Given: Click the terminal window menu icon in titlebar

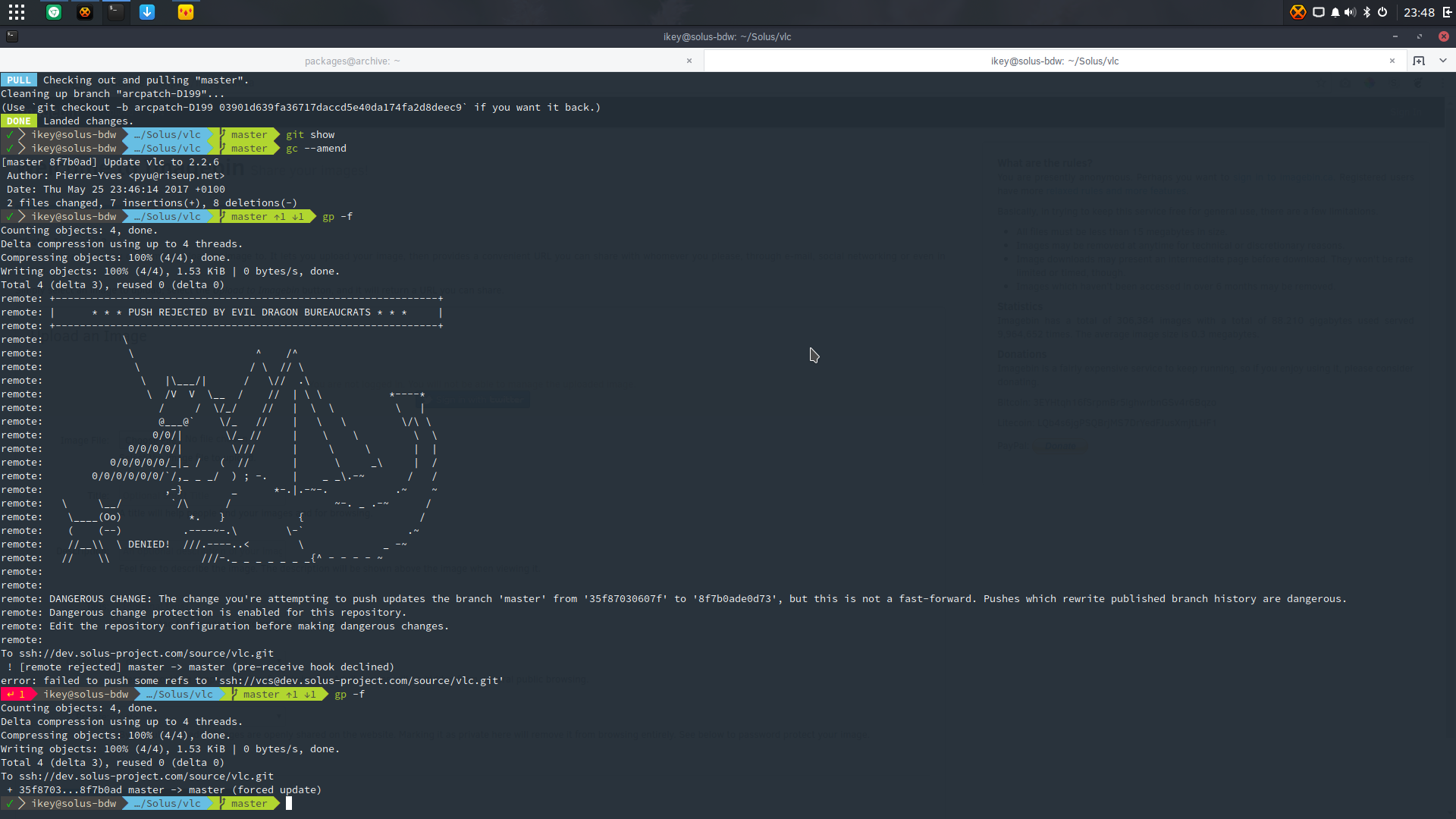Looking at the screenshot, I should click(11, 36).
